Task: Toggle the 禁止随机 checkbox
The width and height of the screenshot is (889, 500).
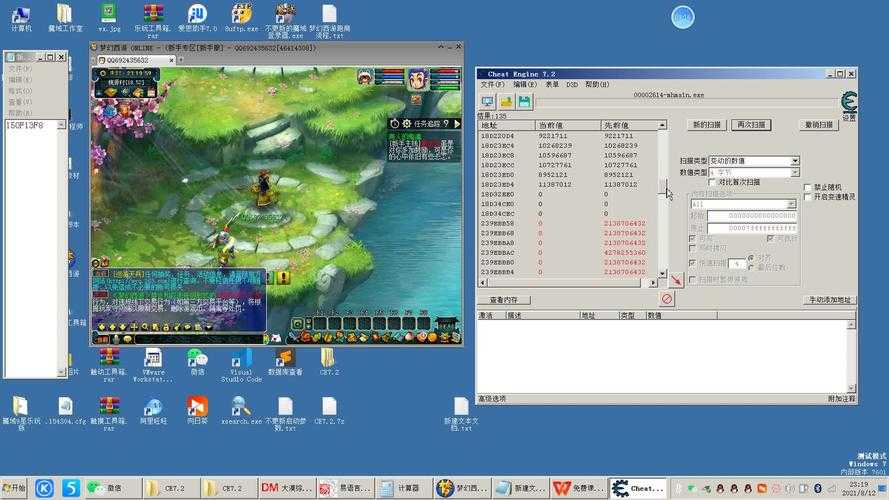Action: coord(807,187)
